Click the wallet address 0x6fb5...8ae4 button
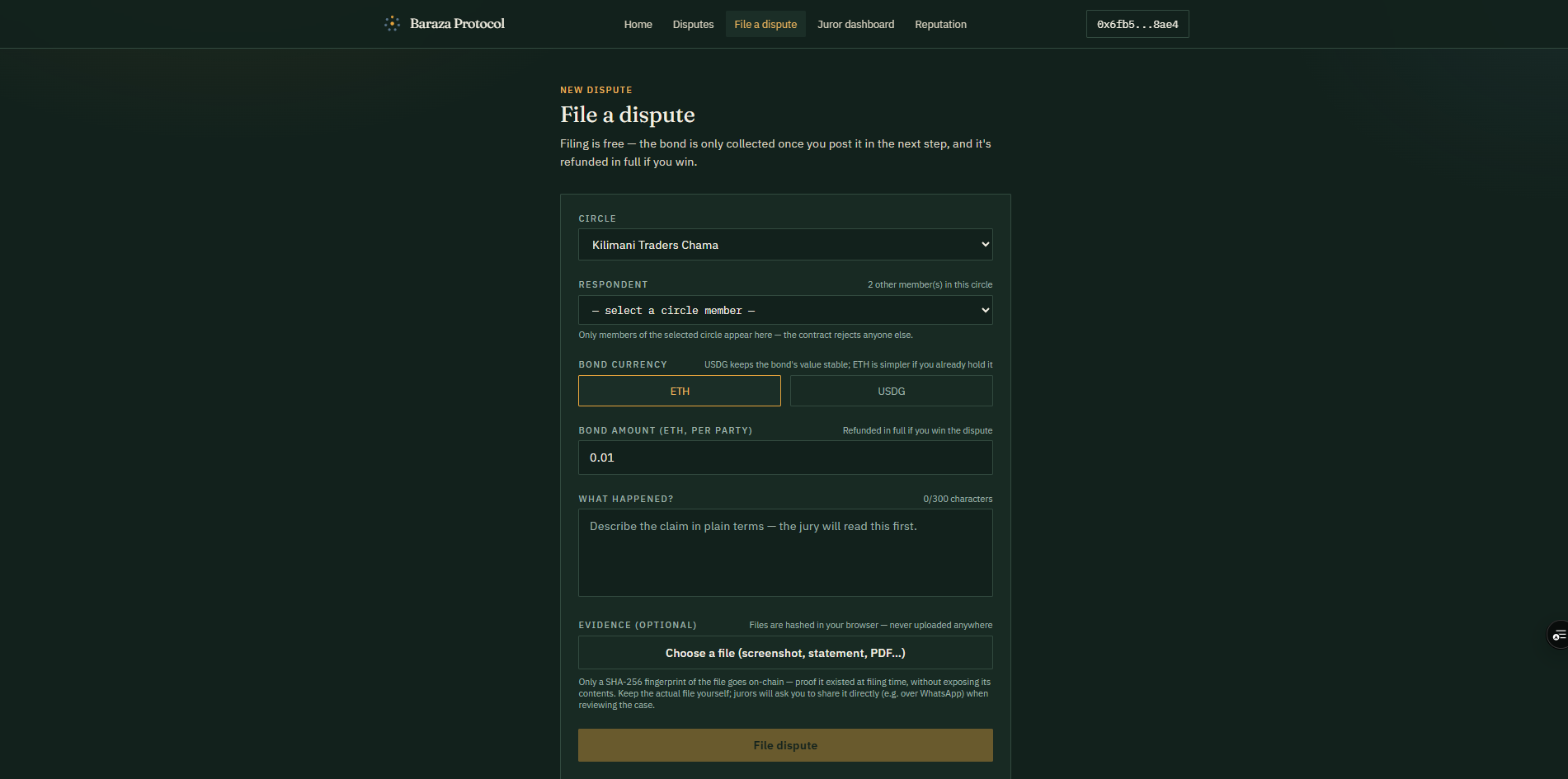Image resolution: width=1568 pixels, height=779 pixels. tap(1137, 24)
